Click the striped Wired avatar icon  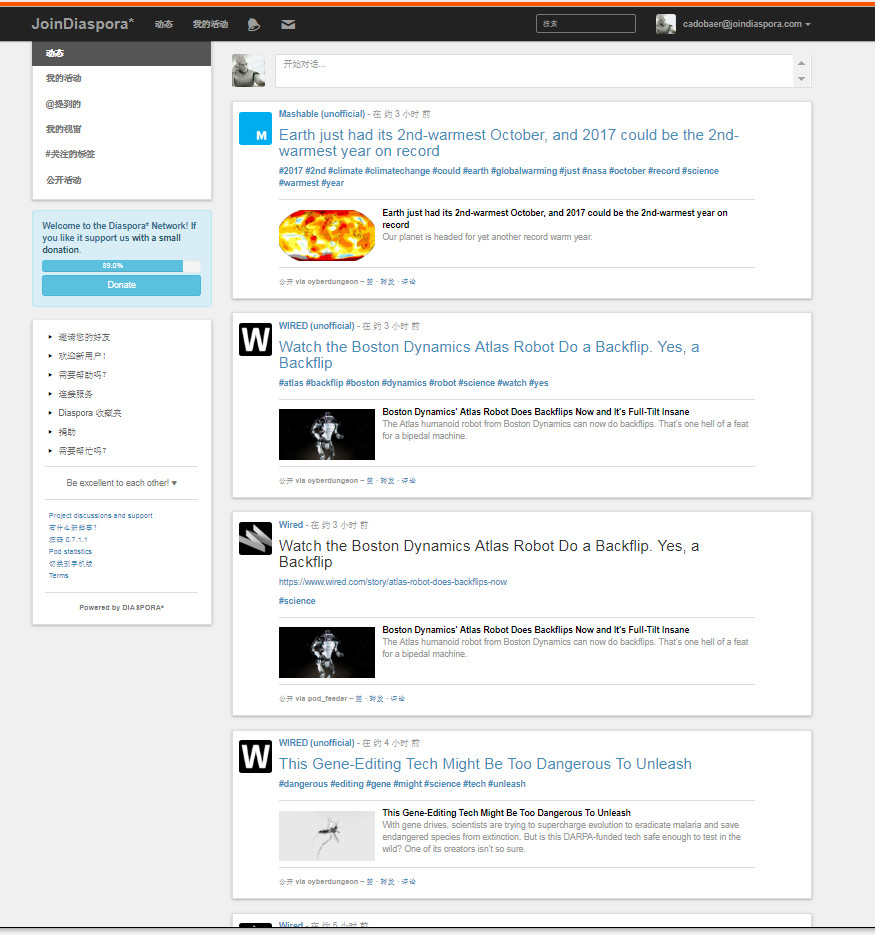click(255, 538)
